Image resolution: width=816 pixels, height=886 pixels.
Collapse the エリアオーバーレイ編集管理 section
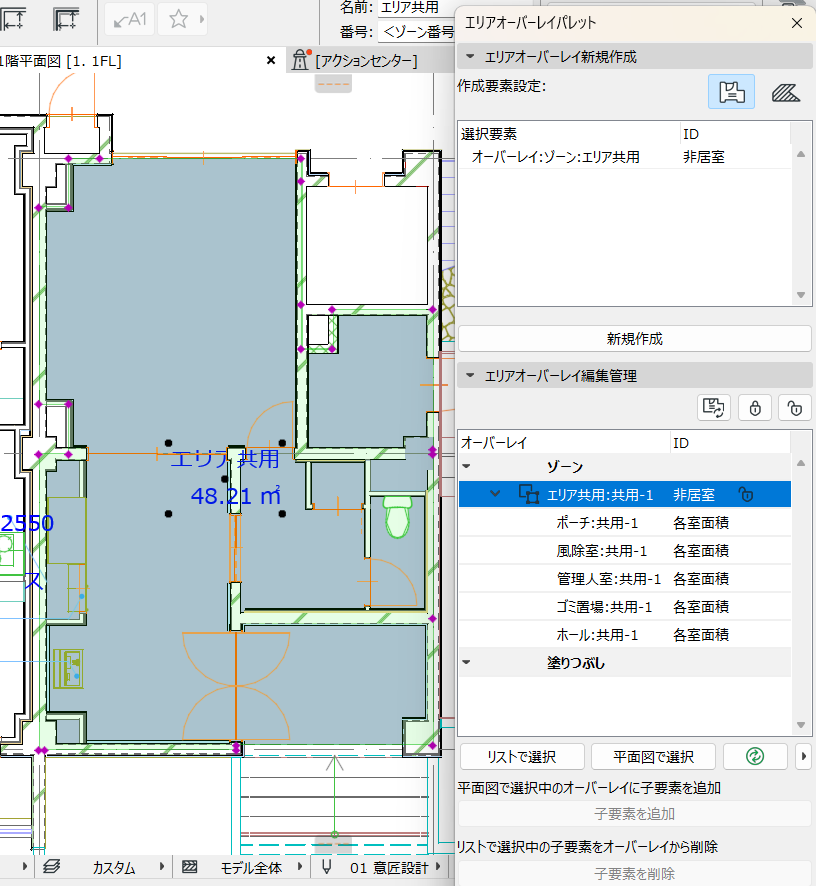click(470, 375)
